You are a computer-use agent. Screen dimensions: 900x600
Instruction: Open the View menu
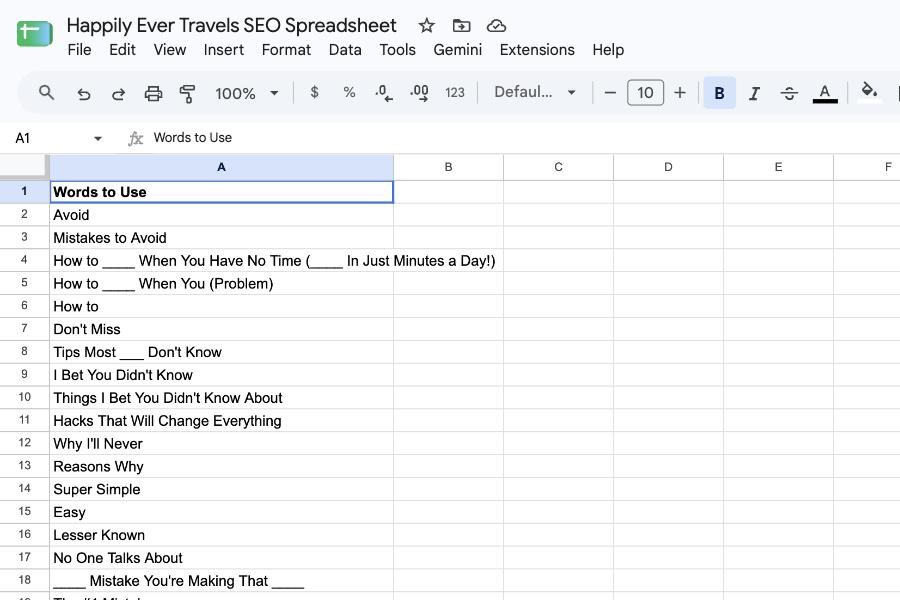[169, 50]
